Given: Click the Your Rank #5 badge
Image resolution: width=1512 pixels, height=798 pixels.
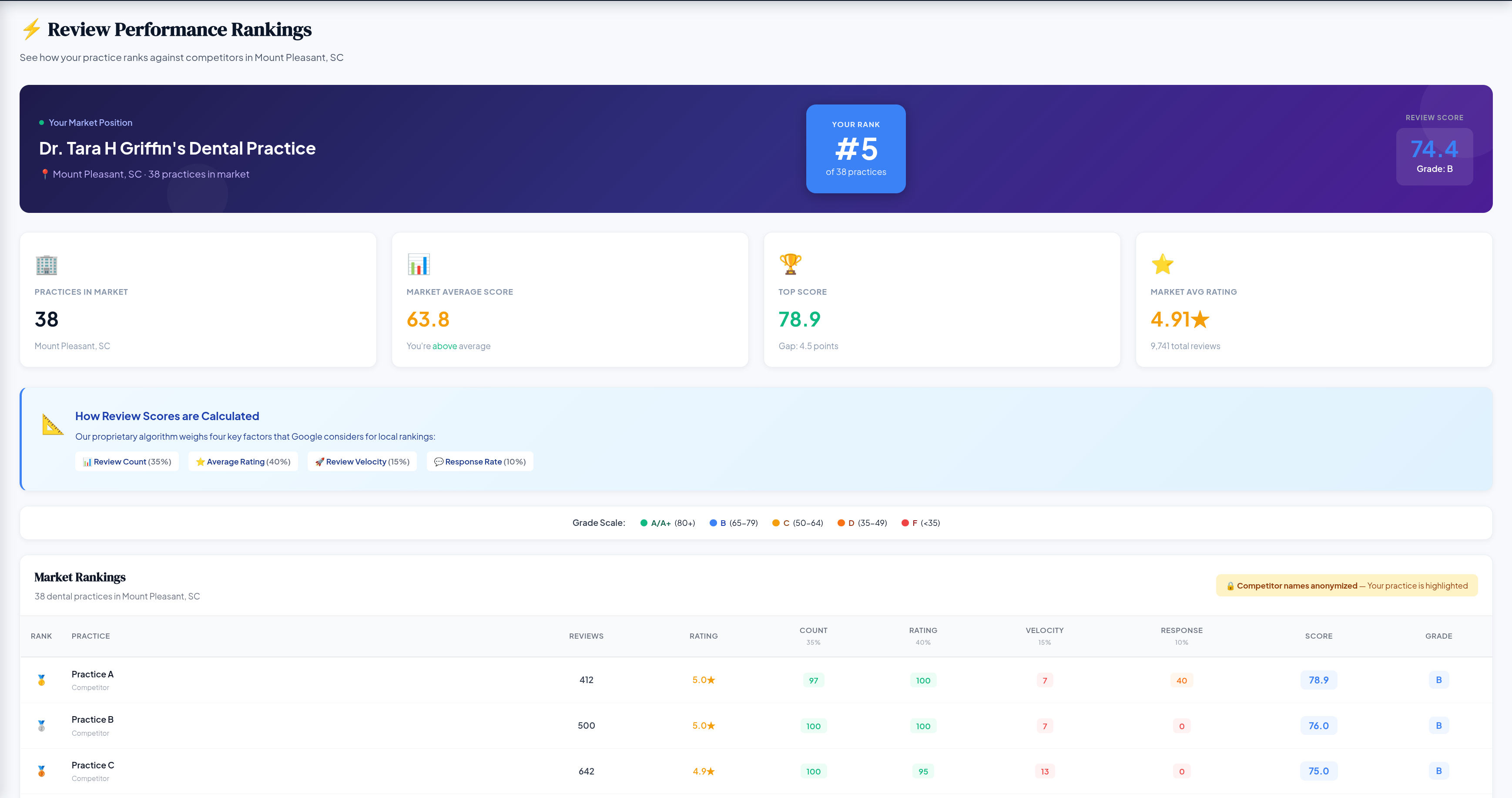Looking at the screenshot, I should coord(856,148).
